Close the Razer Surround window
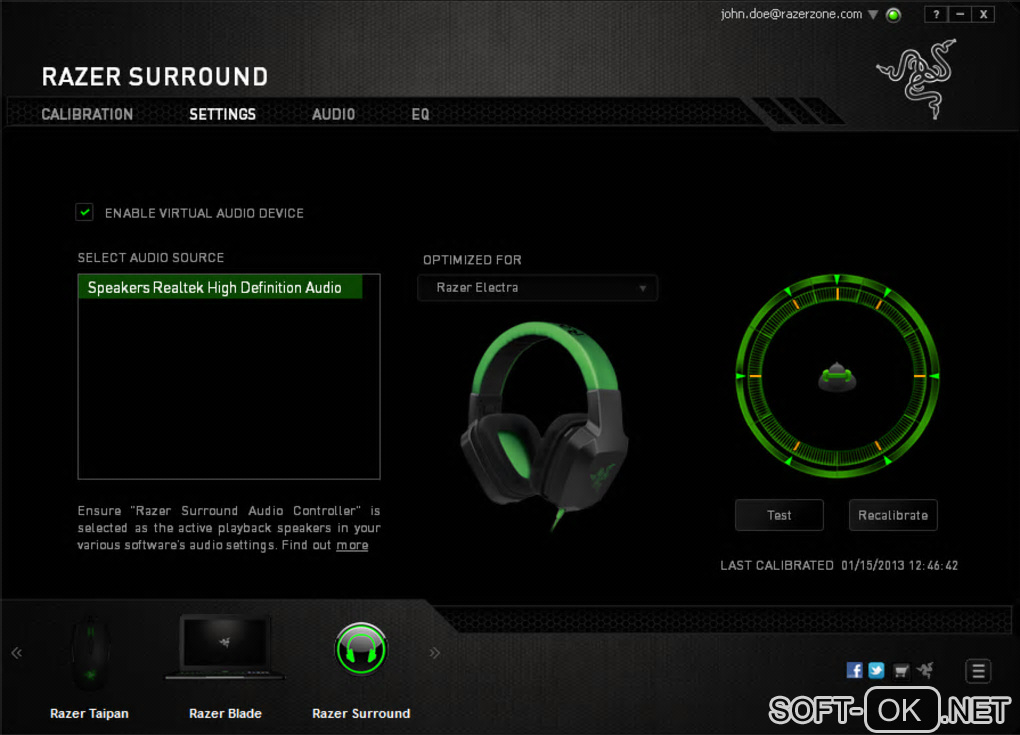The width and height of the screenshot is (1020, 735). [984, 14]
